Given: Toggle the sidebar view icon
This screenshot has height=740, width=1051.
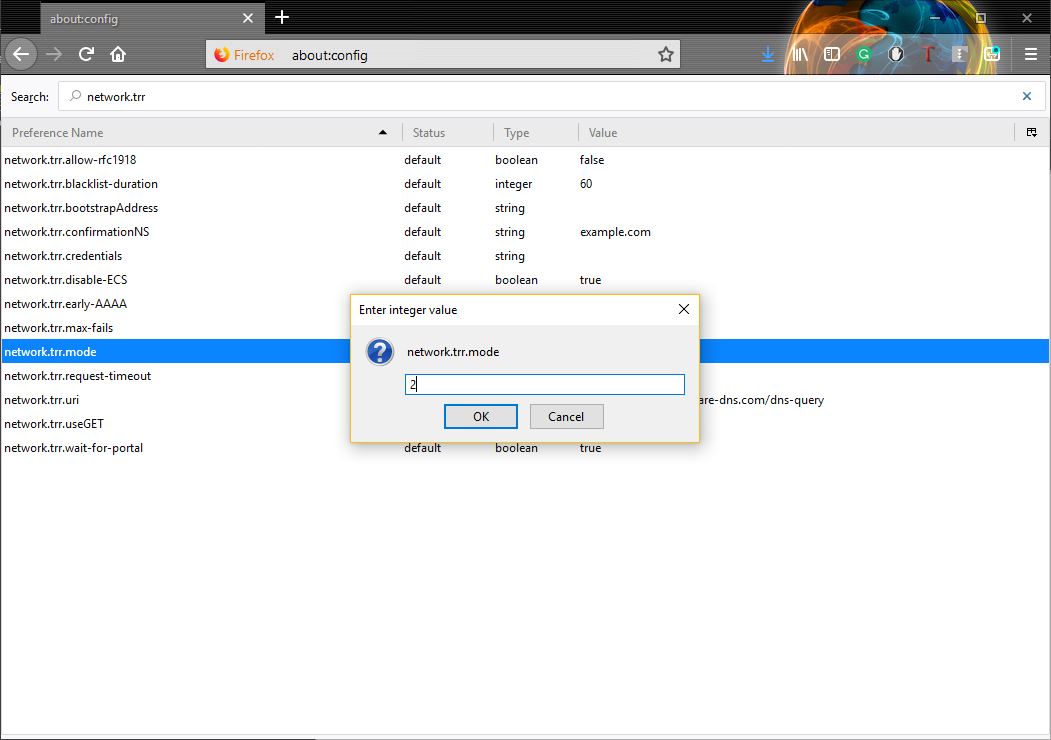Looking at the screenshot, I should click(x=831, y=55).
